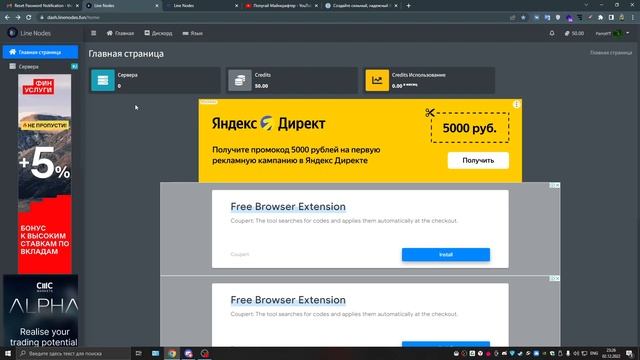Image resolution: width=640 pixels, height=360 pixels.
Task: Click the Главная страница breadcrumb on right
Action: click(x=611, y=52)
